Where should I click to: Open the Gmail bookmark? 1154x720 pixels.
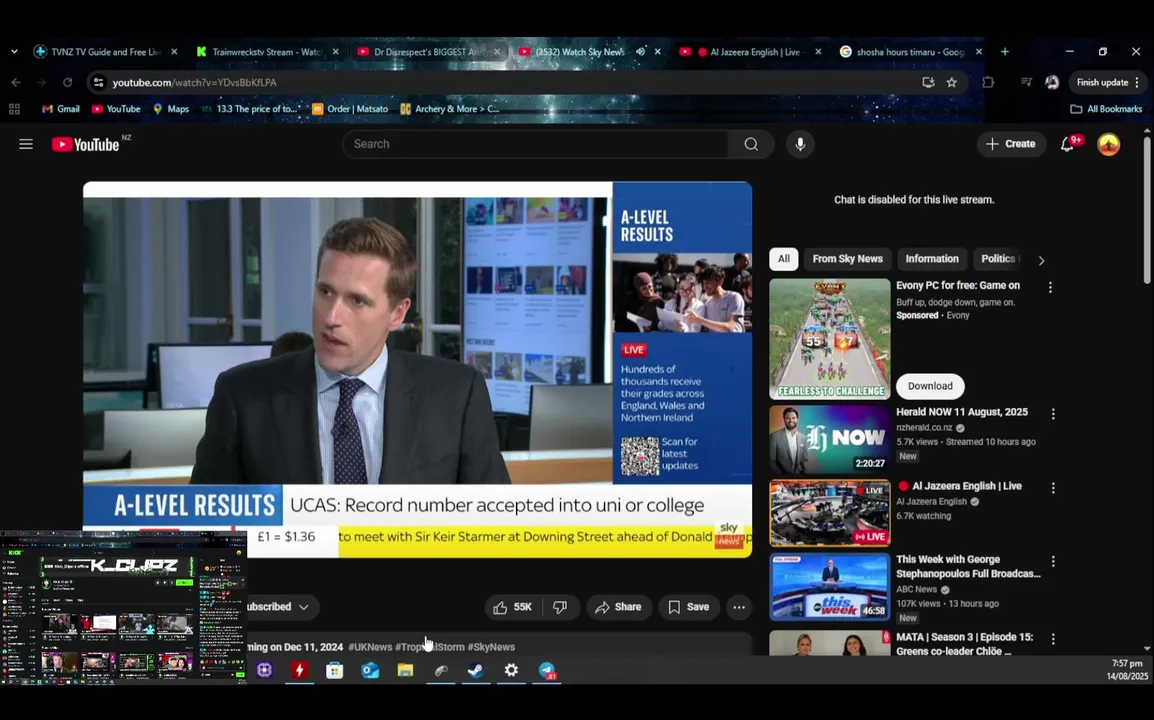tap(61, 109)
